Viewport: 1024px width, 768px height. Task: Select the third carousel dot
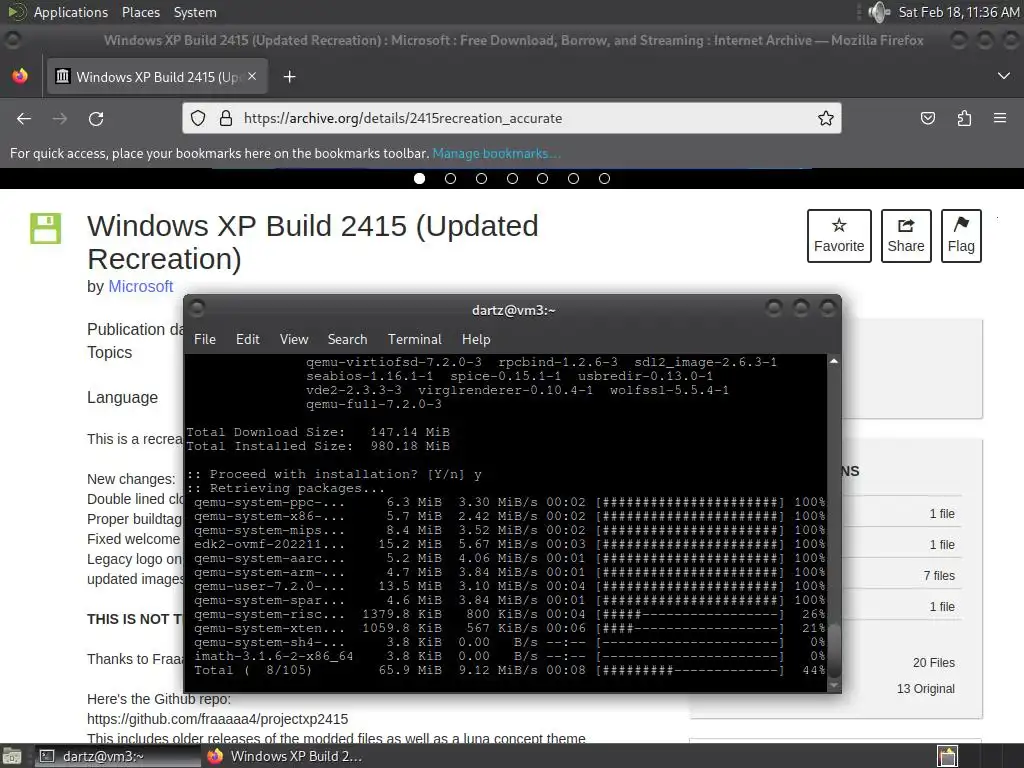481,178
